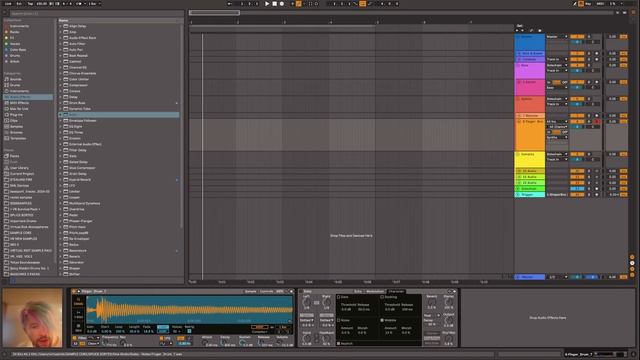The height and width of the screenshot is (360, 640).
Task: Open Current Project in Places
Action: 22,174
